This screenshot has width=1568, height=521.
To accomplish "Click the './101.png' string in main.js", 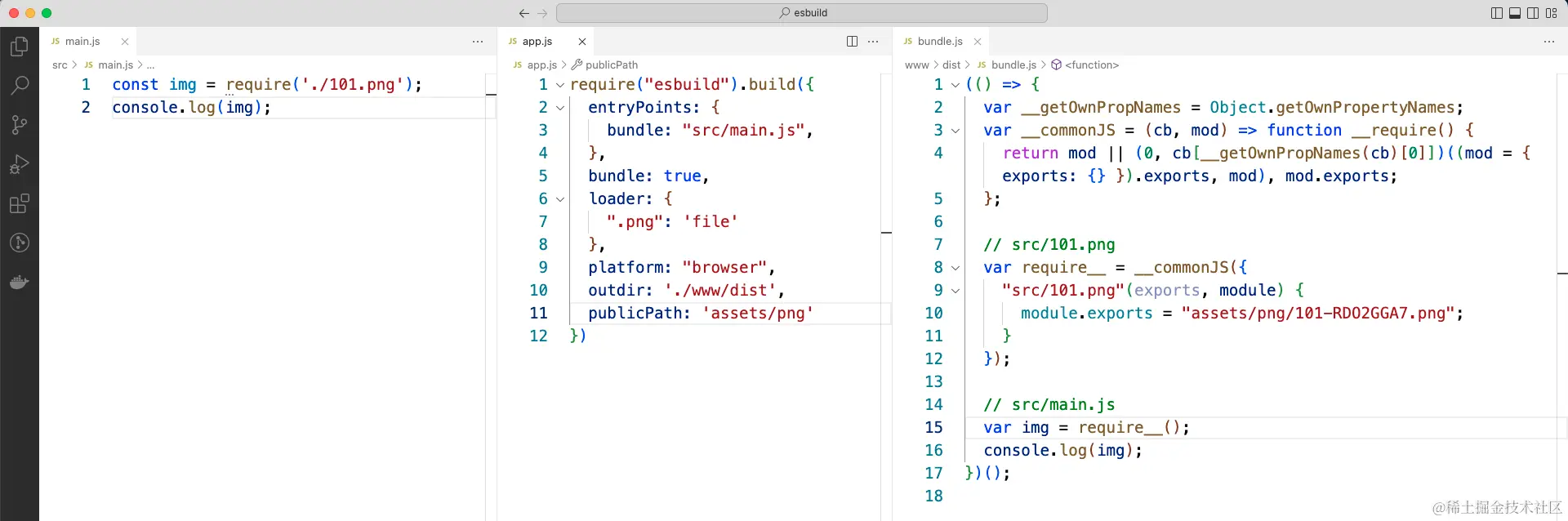I will [353, 84].
